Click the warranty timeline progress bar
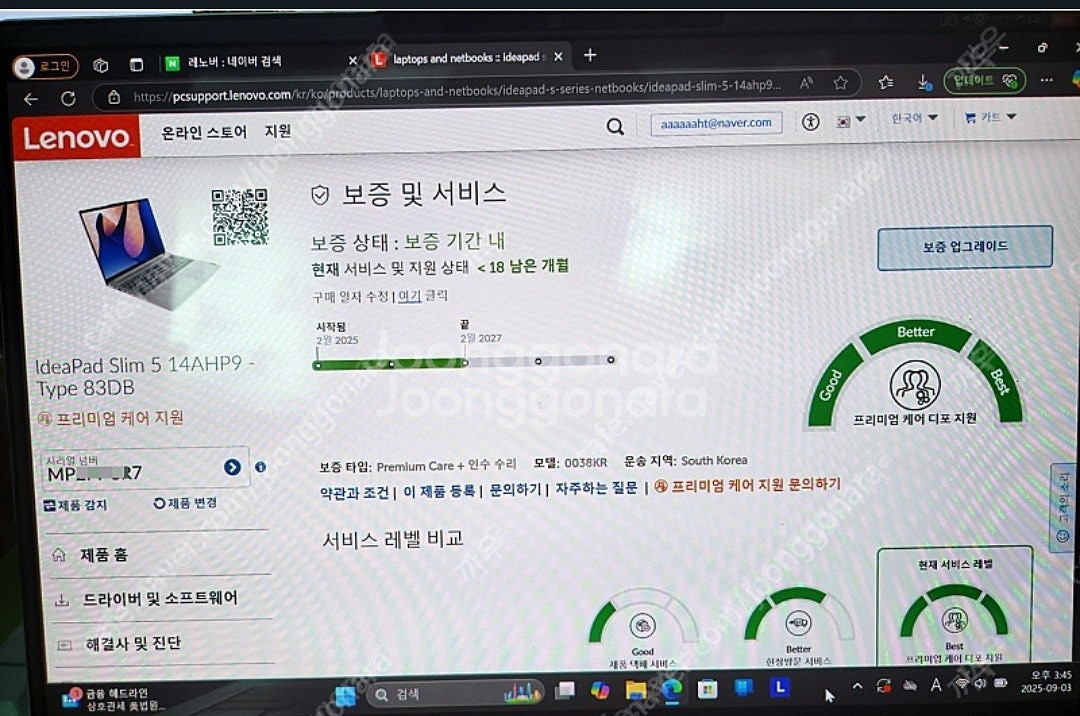Screen dimensions: 1080x716 (463, 362)
